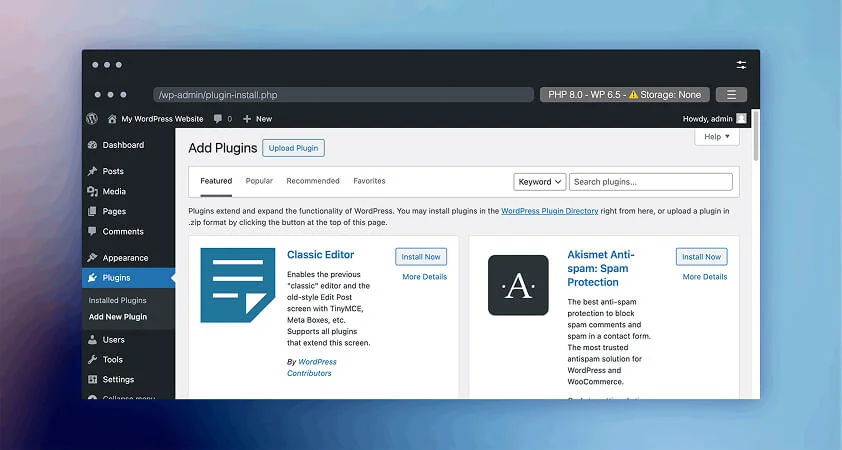Open the WordPress logo menu
Image resolution: width=842 pixels, height=450 pixels.
(92, 119)
